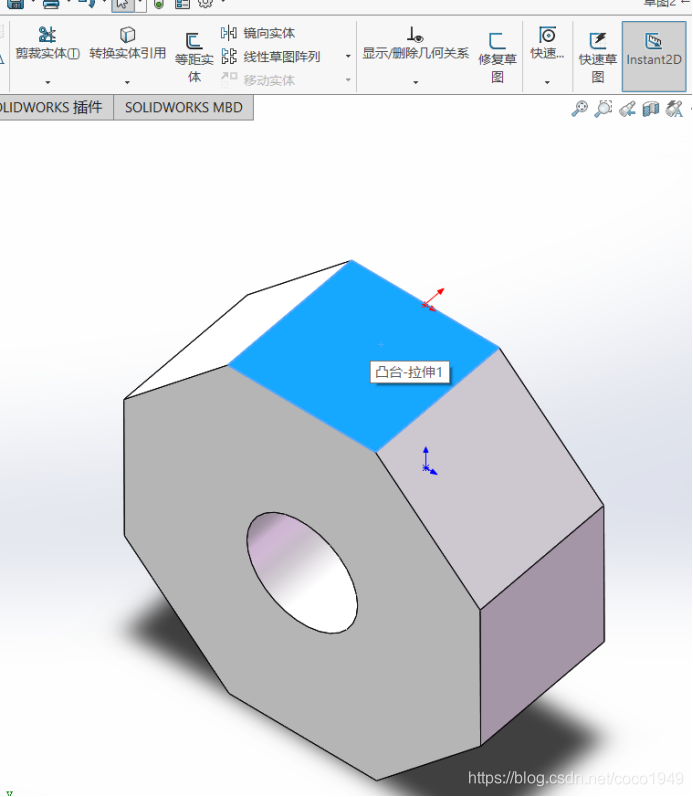
Task: Open the File Properties icon
Action: point(182,4)
